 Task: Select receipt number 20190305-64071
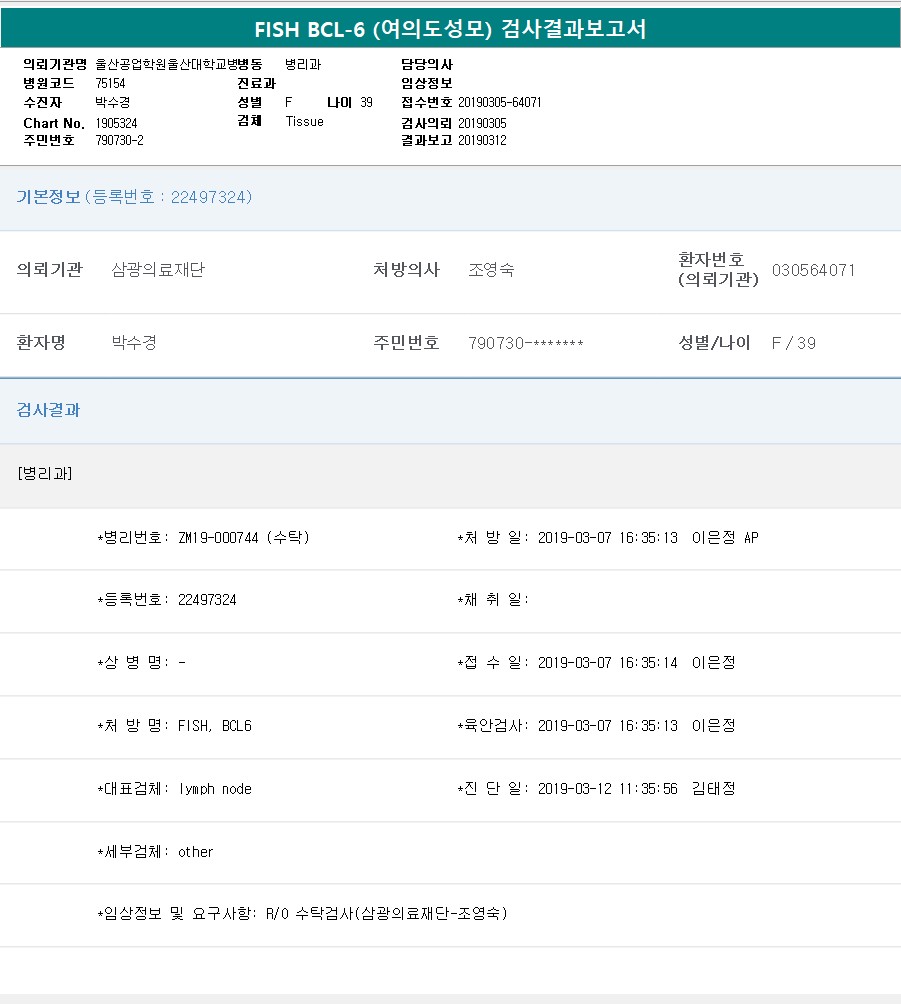(499, 102)
